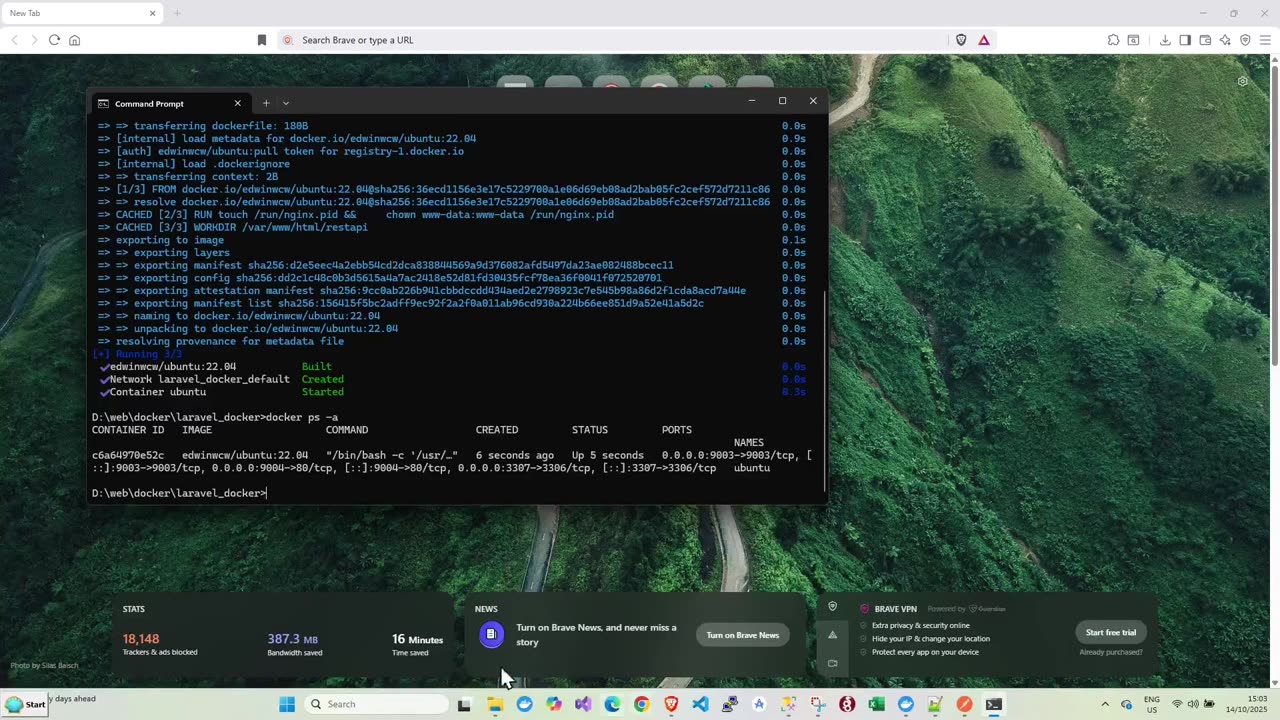This screenshot has width=1280, height=720.
Task: Open the new tab page customize gear
Action: click(x=1242, y=81)
